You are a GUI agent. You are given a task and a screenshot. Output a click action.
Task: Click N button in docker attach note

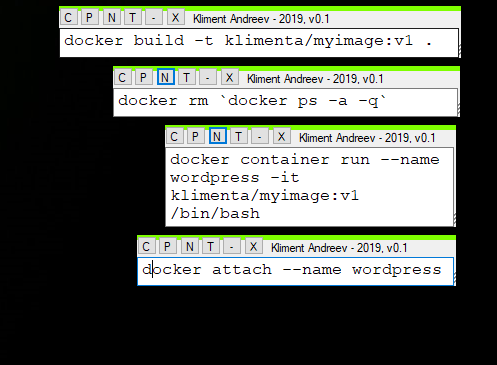click(x=190, y=246)
